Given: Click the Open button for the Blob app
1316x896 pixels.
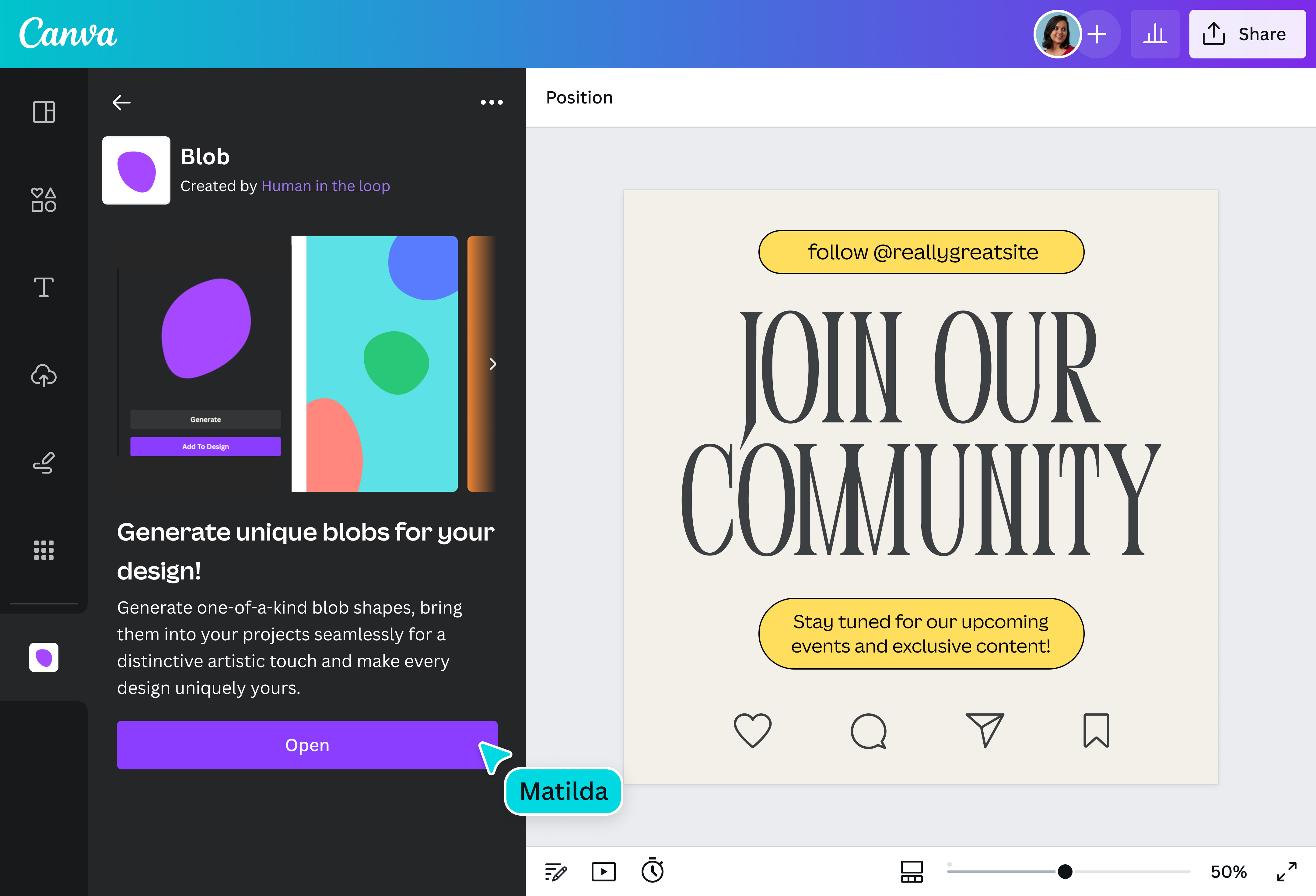Looking at the screenshot, I should tap(307, 745).
